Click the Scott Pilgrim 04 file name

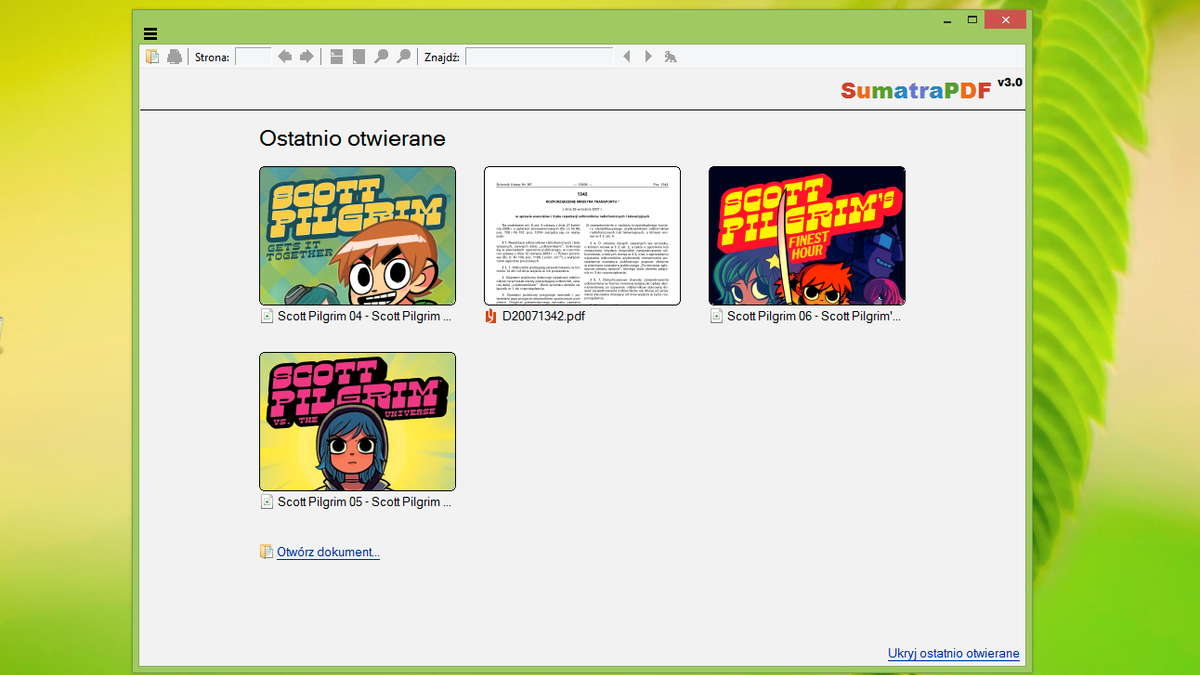365,316
